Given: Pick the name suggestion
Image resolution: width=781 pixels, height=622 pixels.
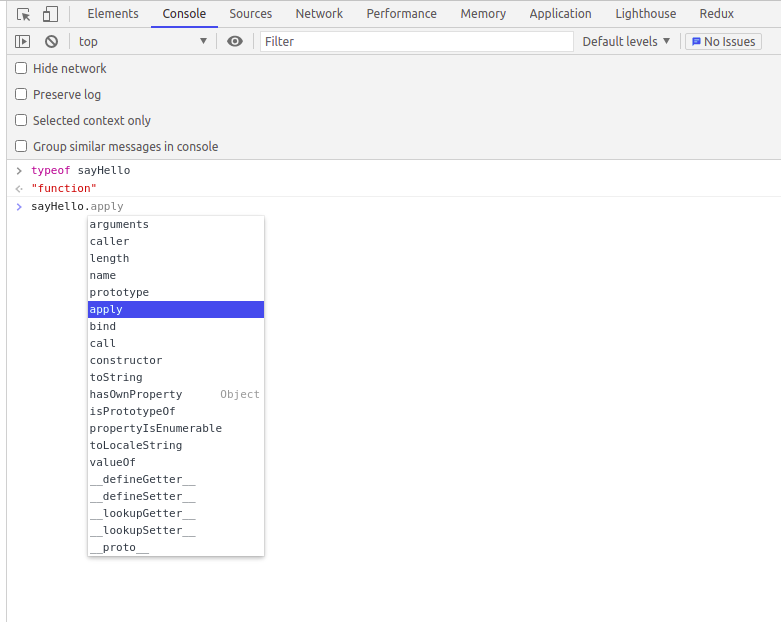Looking at the screenshot, I should (x=176, y=275).
